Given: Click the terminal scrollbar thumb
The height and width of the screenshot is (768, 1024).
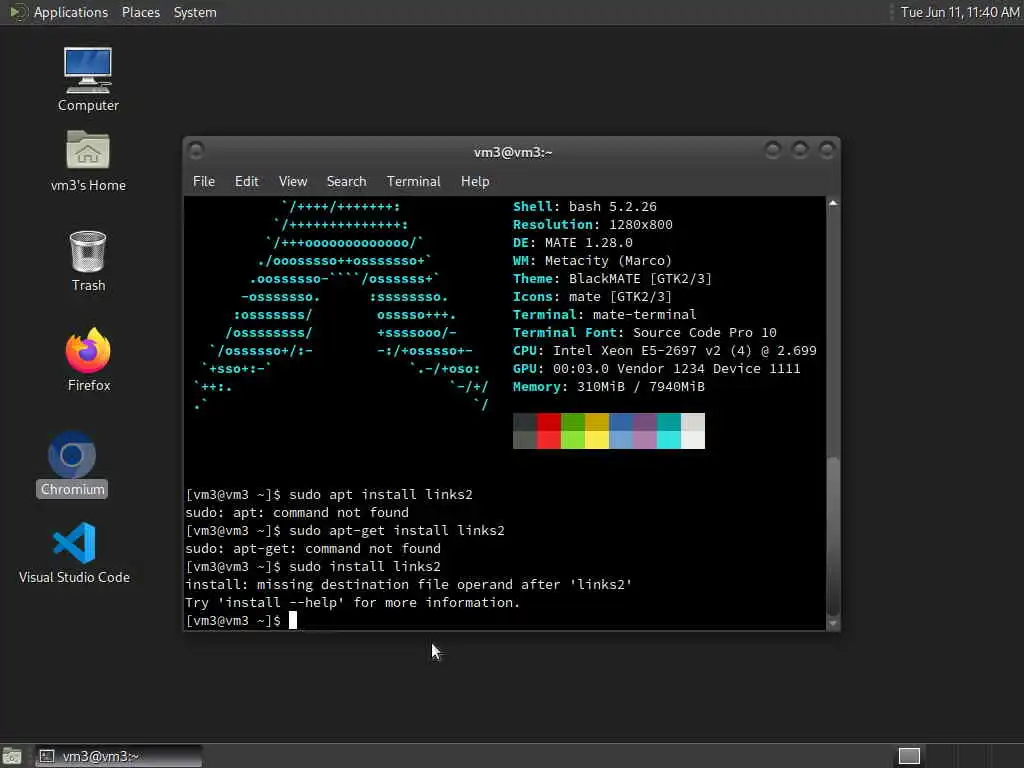Looking at the screenshot, I should click(x=833, y=536).
